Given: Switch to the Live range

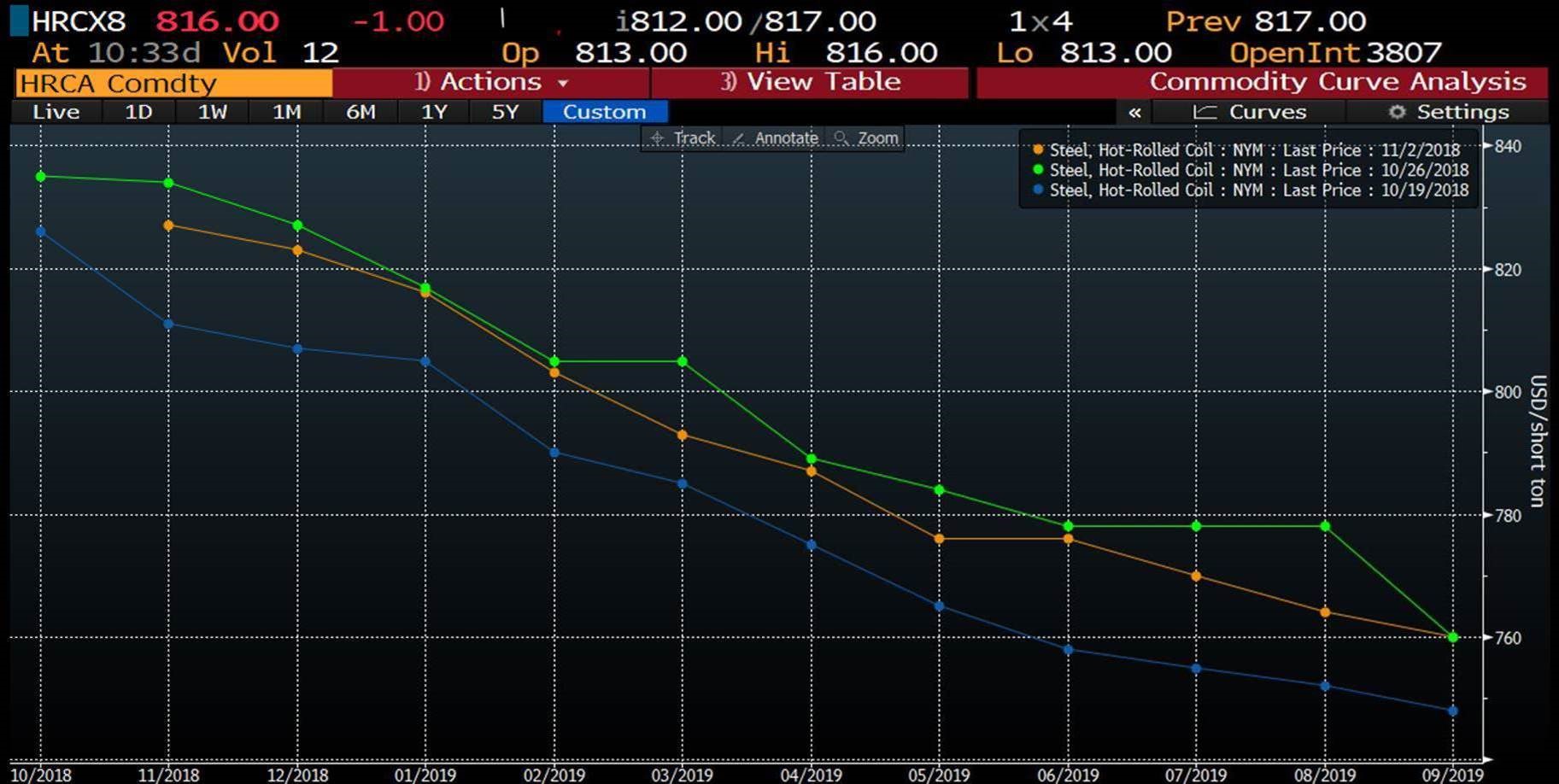Looking at the screenshot, I should tap(56, 112).
